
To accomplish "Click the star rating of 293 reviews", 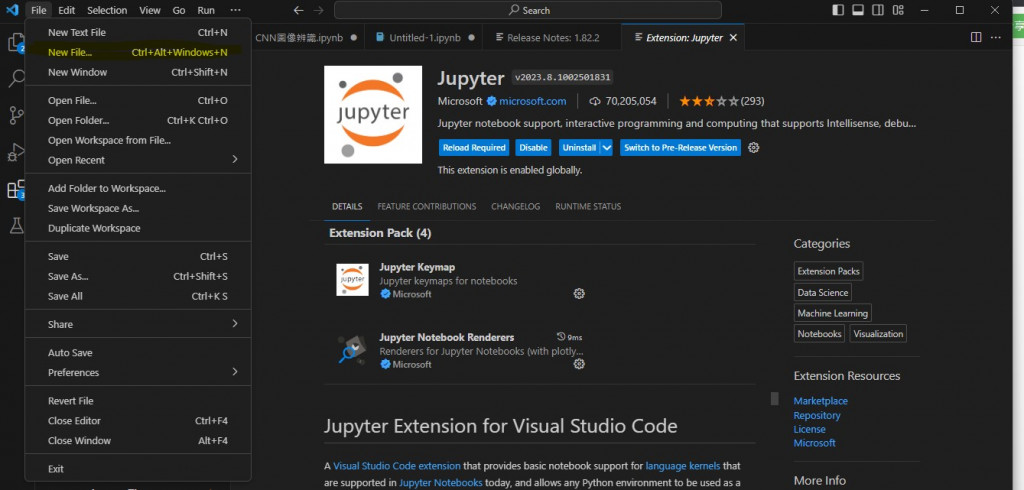I will 722,101.
